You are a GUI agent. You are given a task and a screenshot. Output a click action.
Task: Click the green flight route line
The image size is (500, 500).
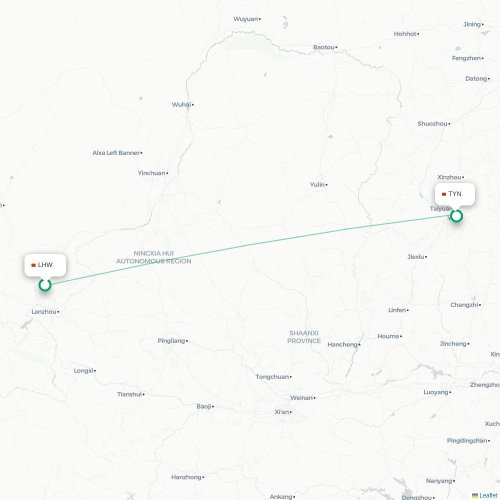pos(250,250)
